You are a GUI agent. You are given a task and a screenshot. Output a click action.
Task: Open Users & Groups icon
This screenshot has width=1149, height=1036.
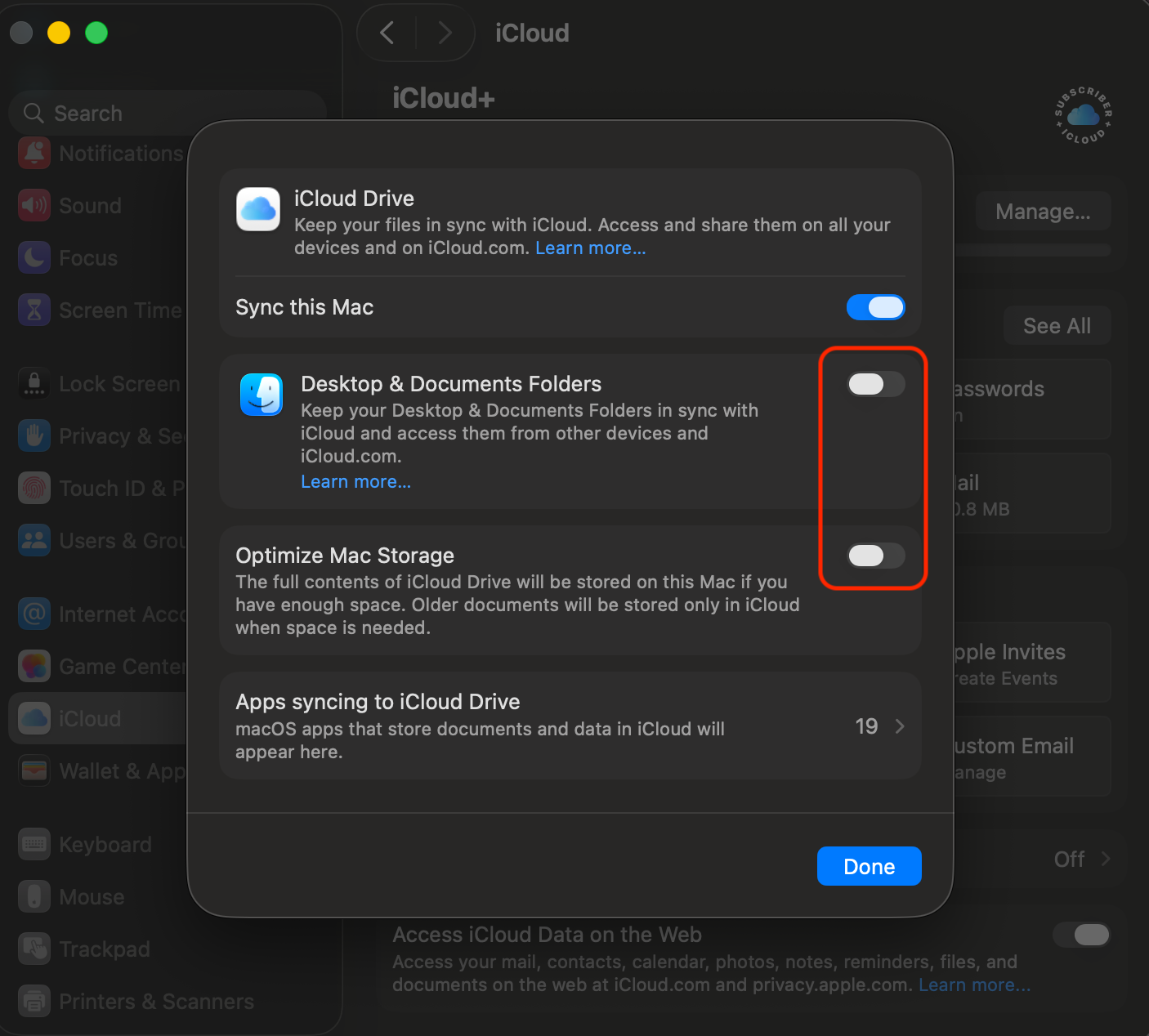pos(34,541)
